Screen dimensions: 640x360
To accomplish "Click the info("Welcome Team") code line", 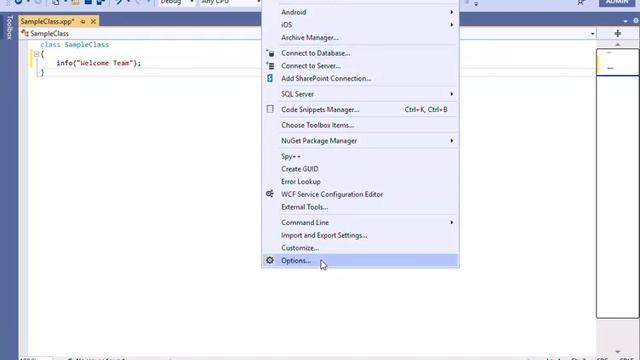I will (x=98, y=63).
